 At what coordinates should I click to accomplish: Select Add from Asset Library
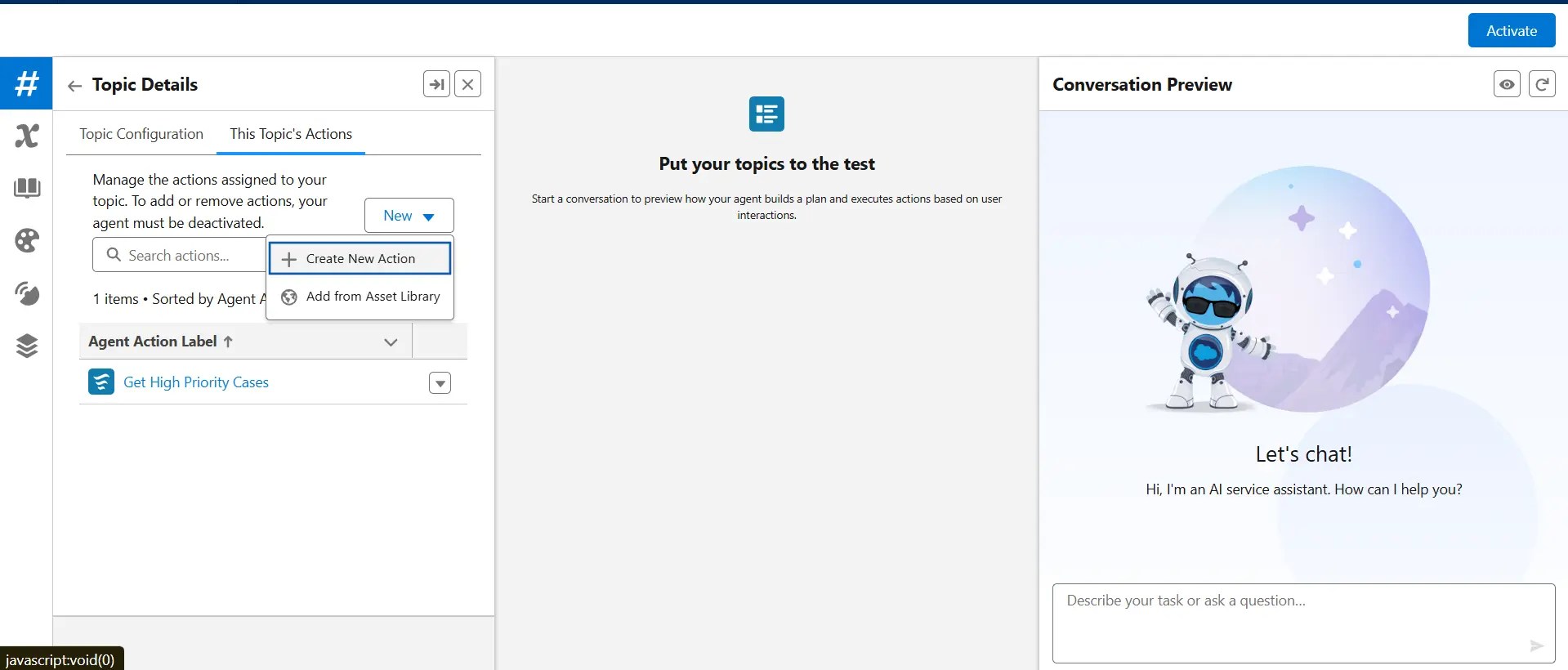point(360,297)
